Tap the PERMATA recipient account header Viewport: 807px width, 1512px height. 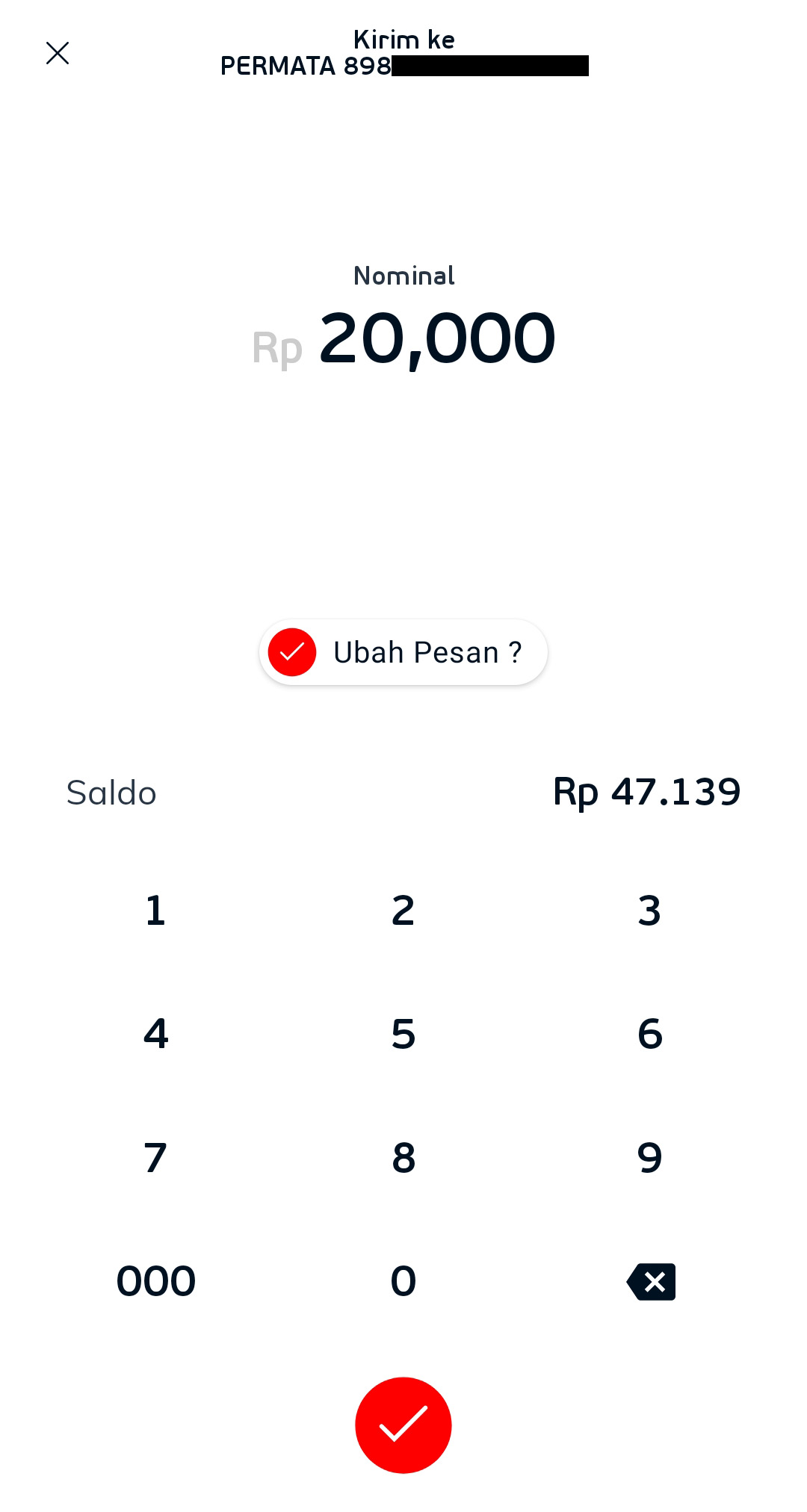pyautogui.click(x=403, y=66)
